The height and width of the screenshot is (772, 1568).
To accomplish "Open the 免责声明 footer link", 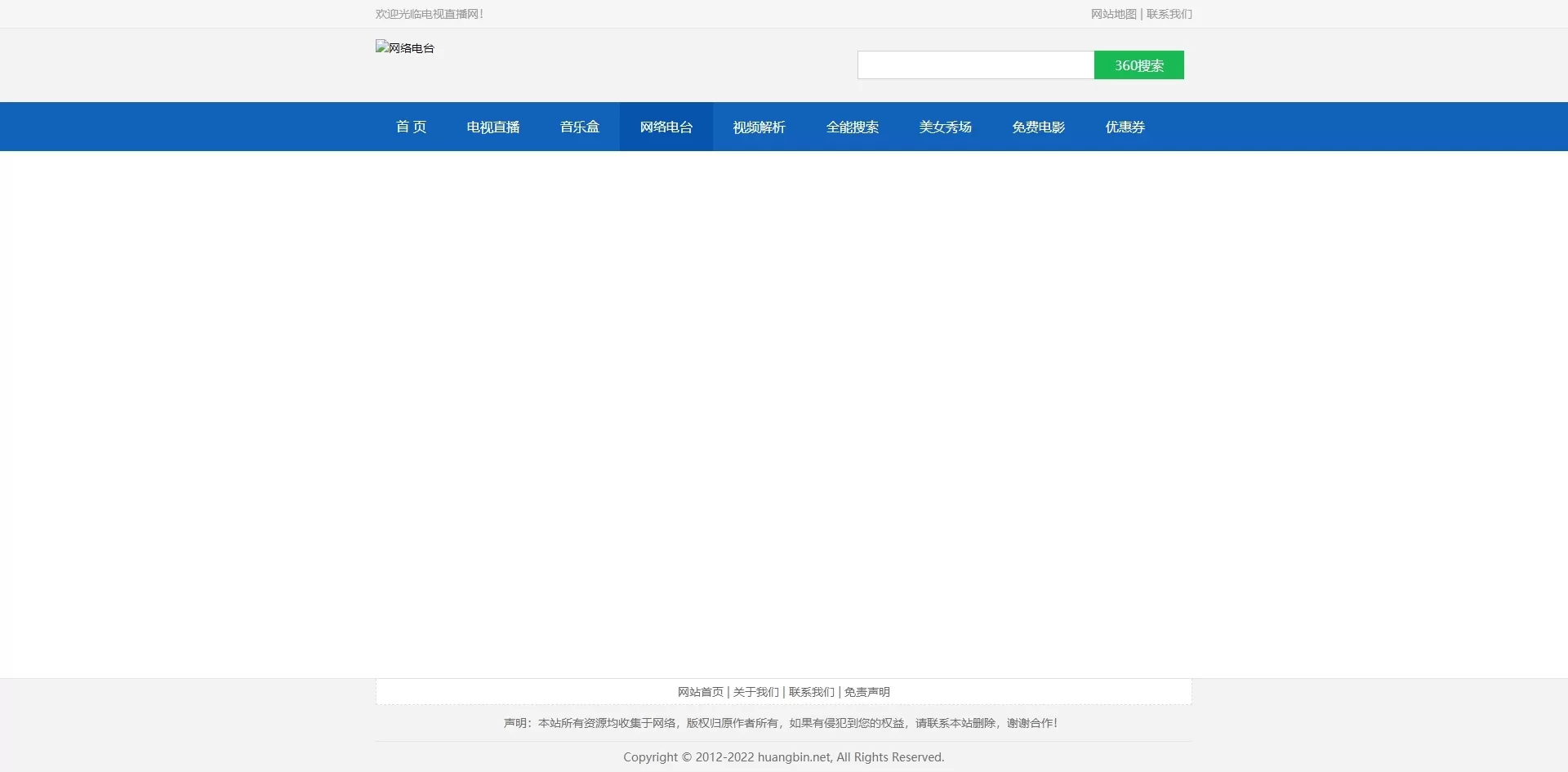I will (866, 692).
